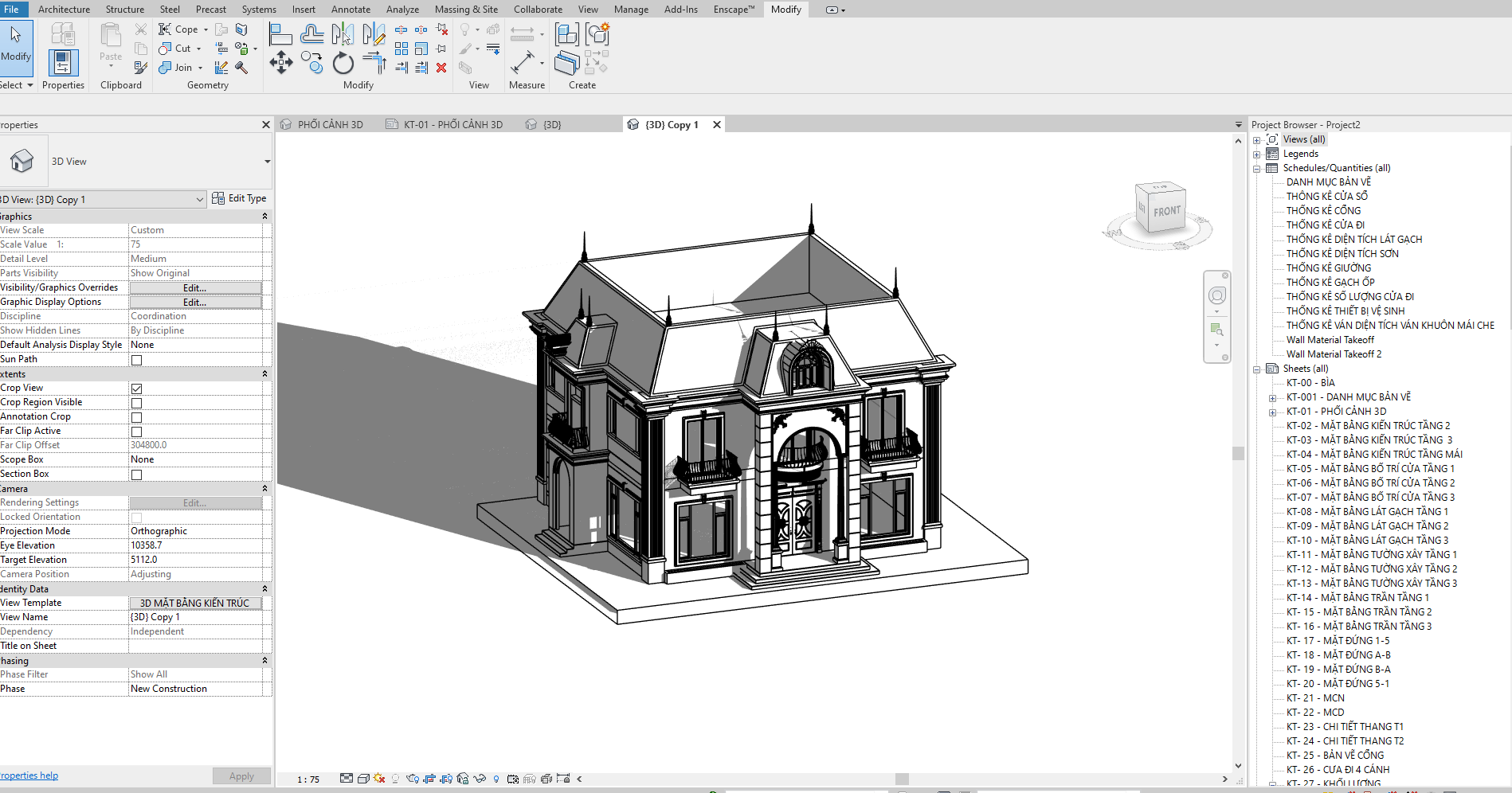Enable the Section Box checkbox
This screenshot has width=1512, height=793.
[137, 475]
